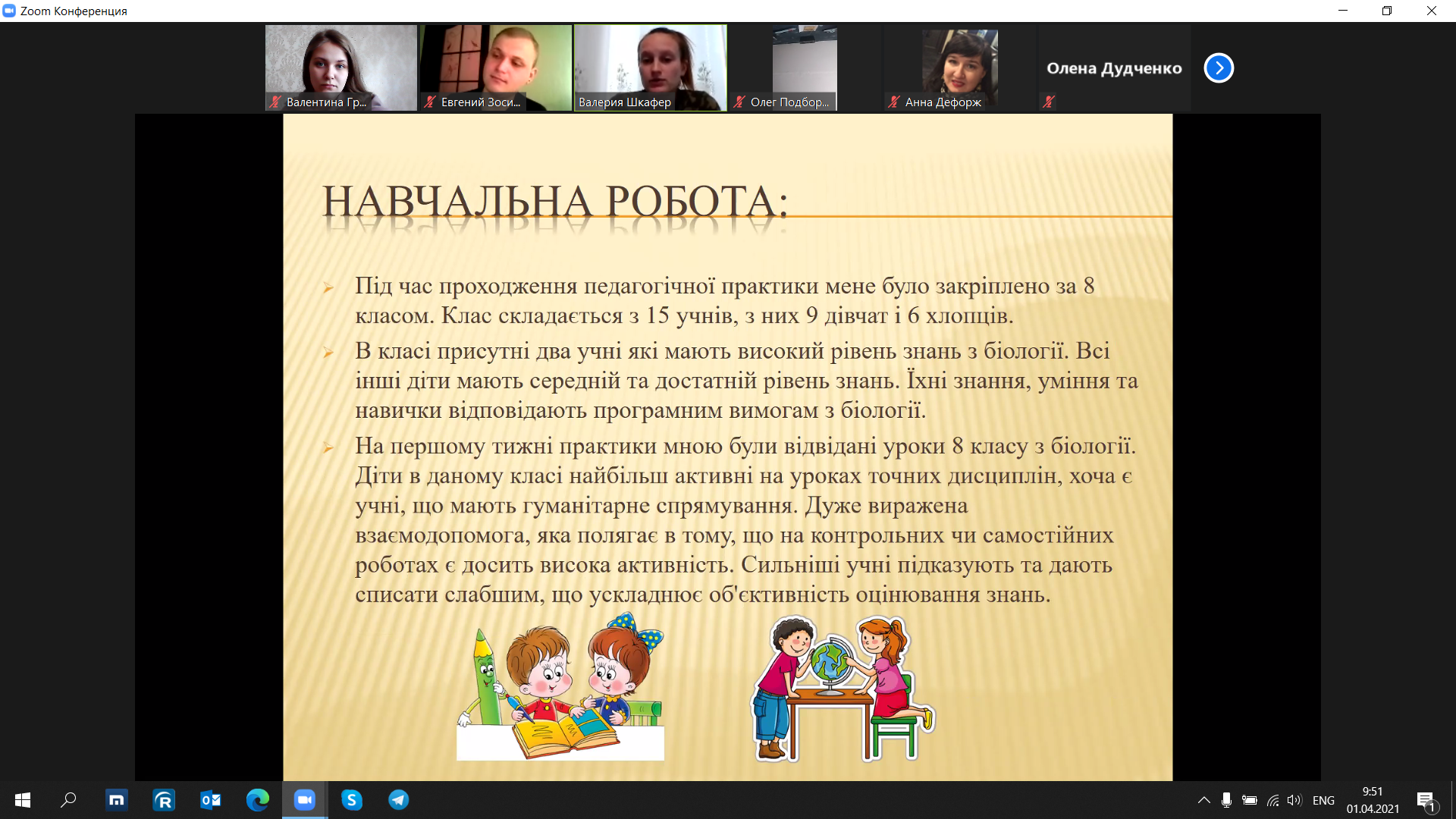The image size is (1456, 819).
Task: Open notification center icon
Action: (1426, 801)
